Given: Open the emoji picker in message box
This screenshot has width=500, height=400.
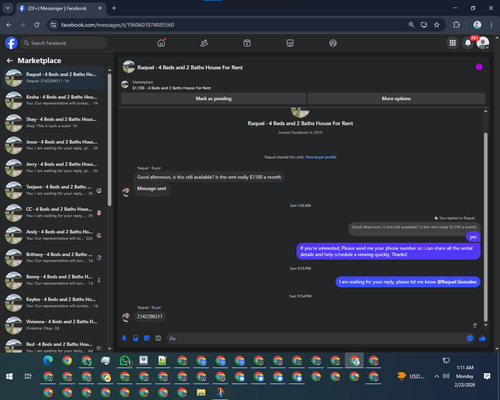Looking at the screenshot, I should [470, 338].
